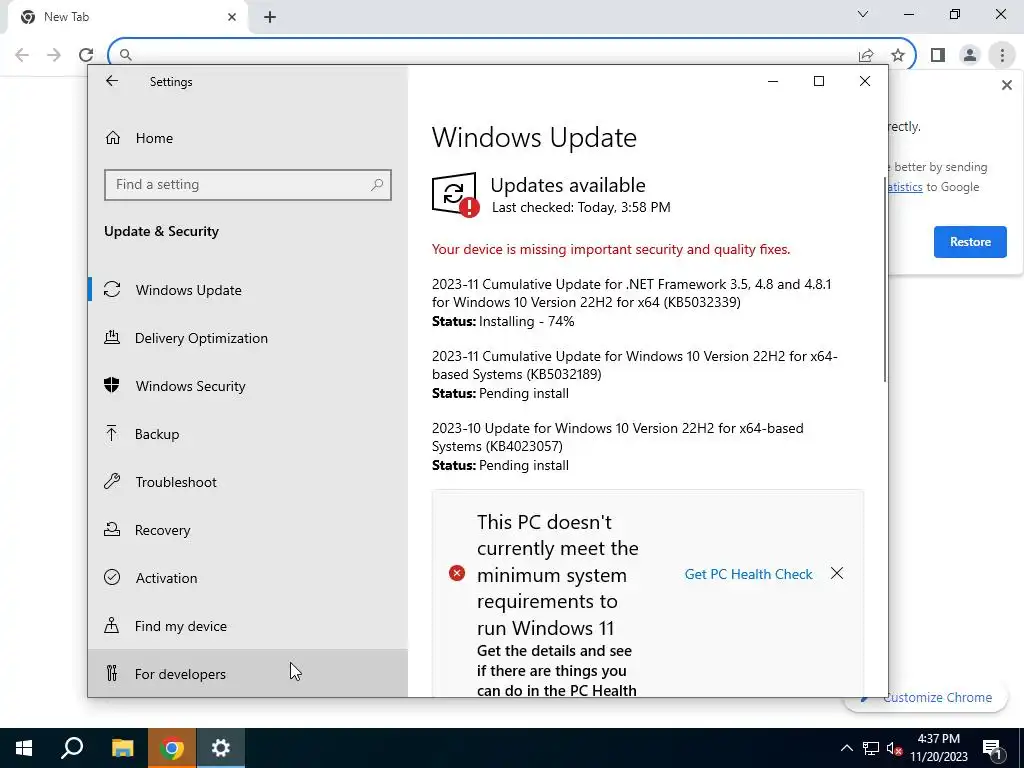Click the Find a setting search box

click(248, 185)
